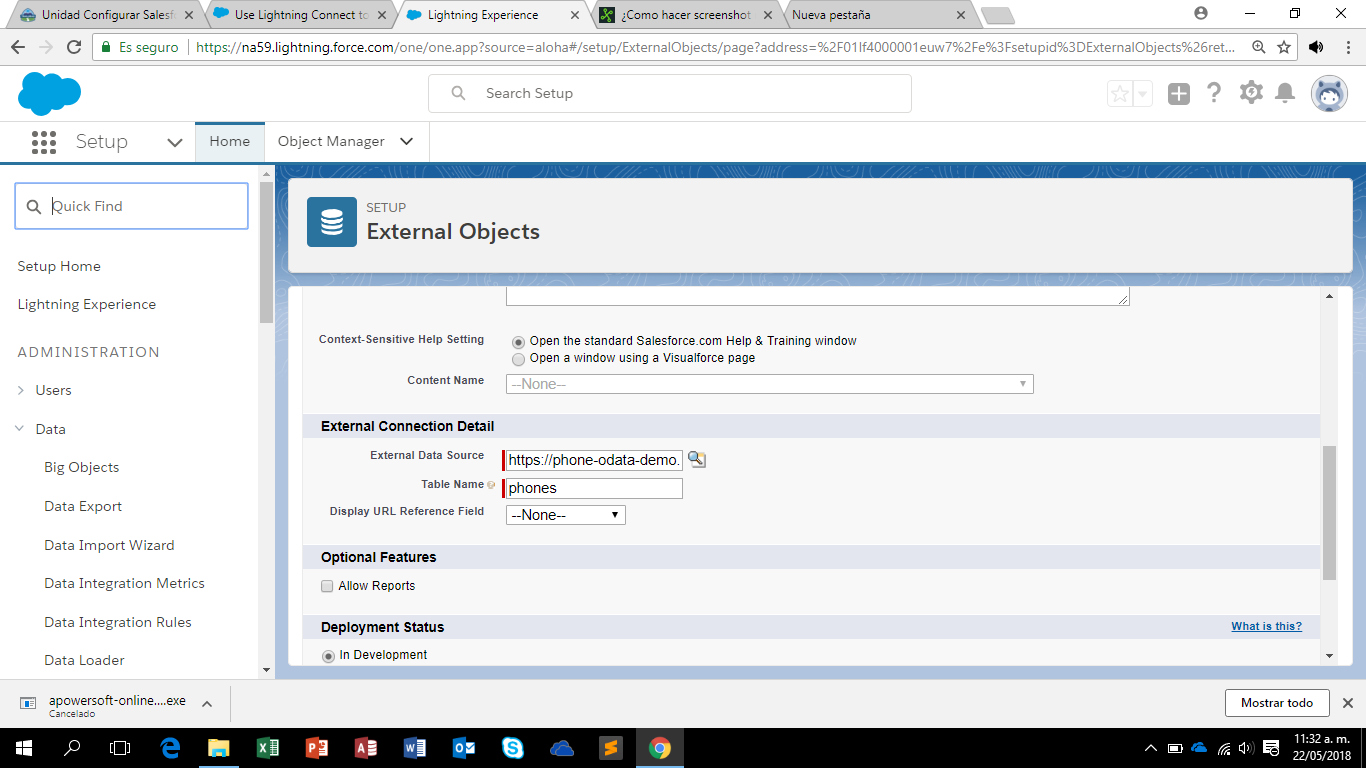Image resolution: width=1366 pixels, height=768 pixels.
Task: Click the Table Name input field
Action: [594, 488]
